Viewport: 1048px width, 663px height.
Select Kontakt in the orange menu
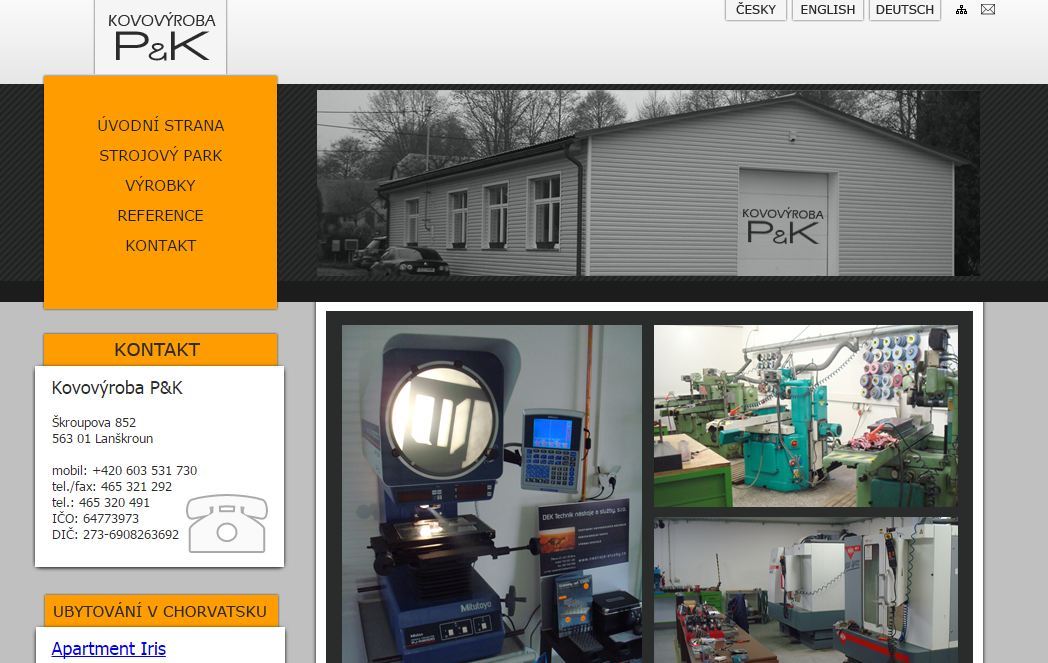click(160, 246)
